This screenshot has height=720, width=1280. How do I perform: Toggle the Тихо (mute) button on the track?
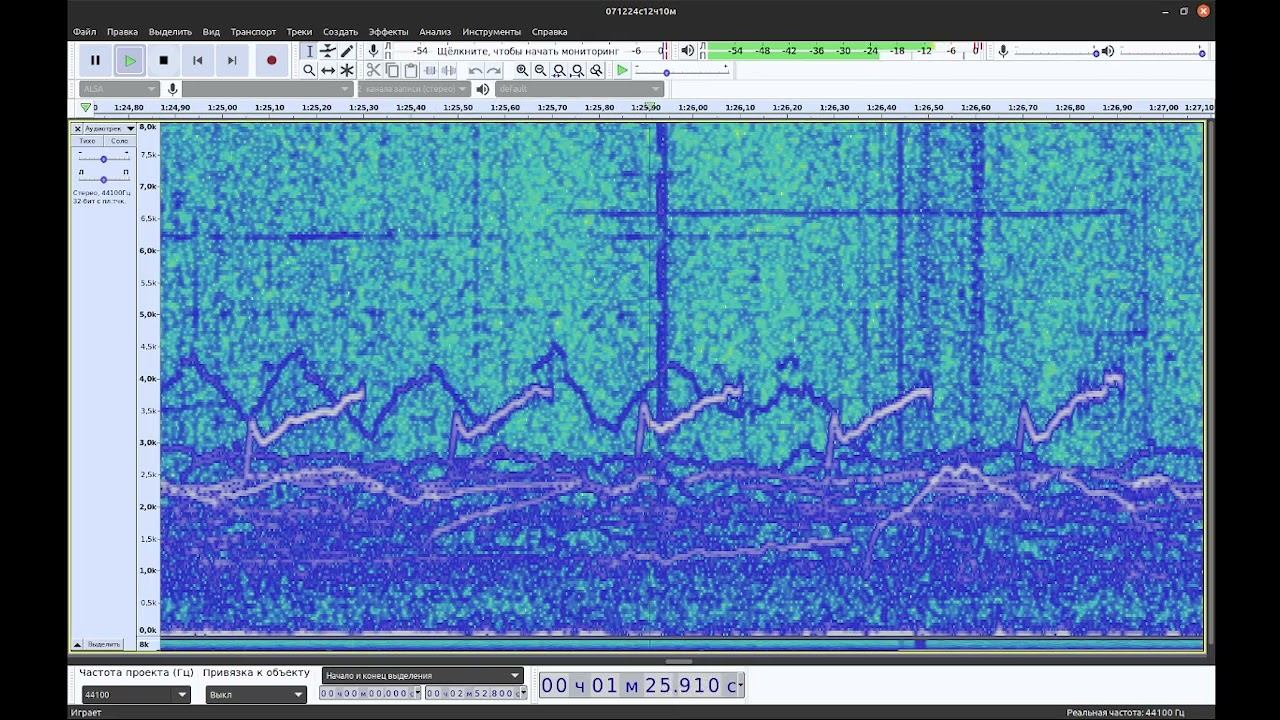coord(88,141)
